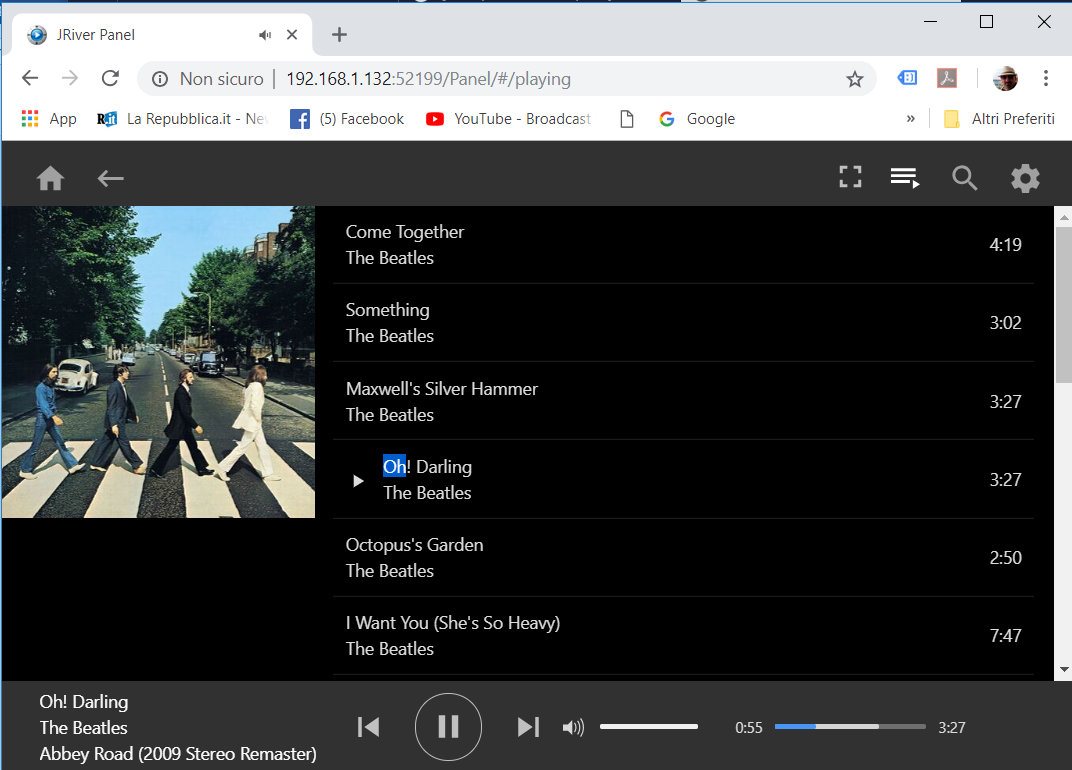Click elapsed time 0:55
Screen dimensions: 1072x770
[749, 728]
